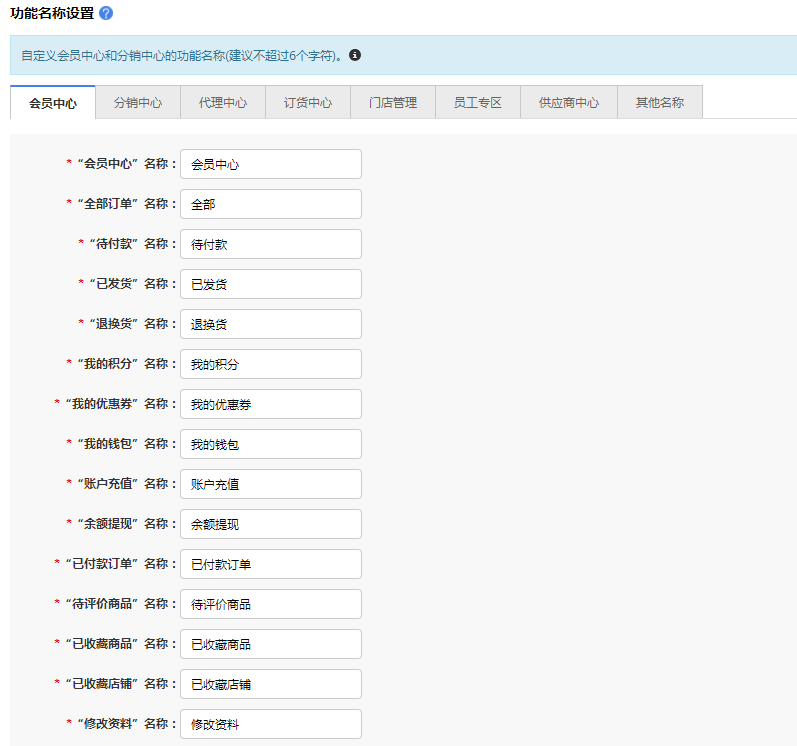Click the “余额提现” name input
The width and height of the screenshot is (797, 746).
coord(270,524)
